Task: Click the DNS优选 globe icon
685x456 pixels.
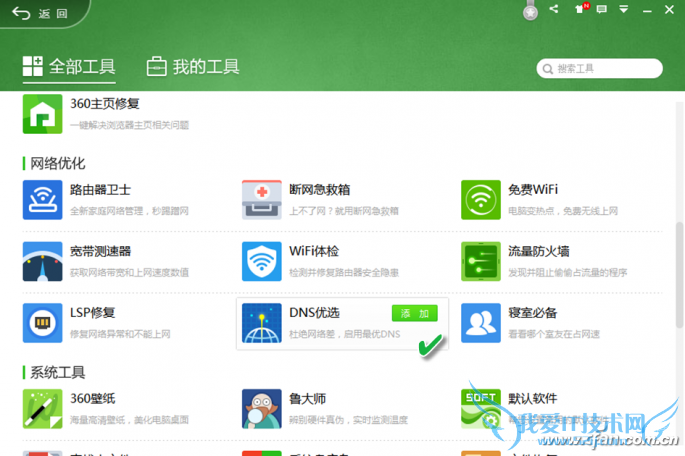Action: (x=262, y=323)
